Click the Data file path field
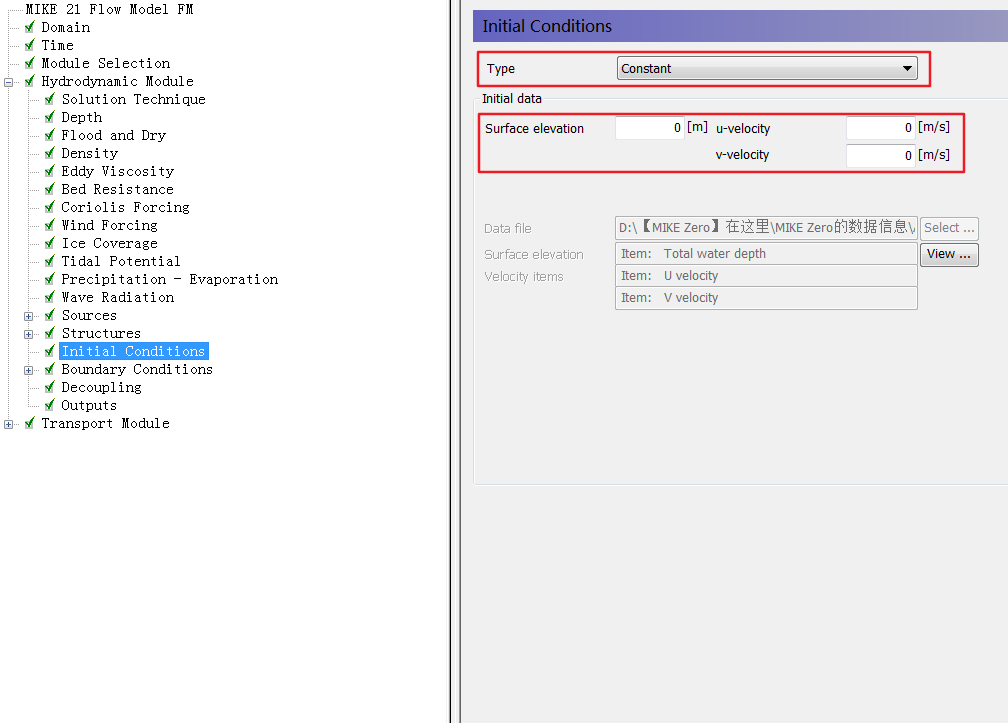This screenshot has width=1008, height=723. pos(766,228)
